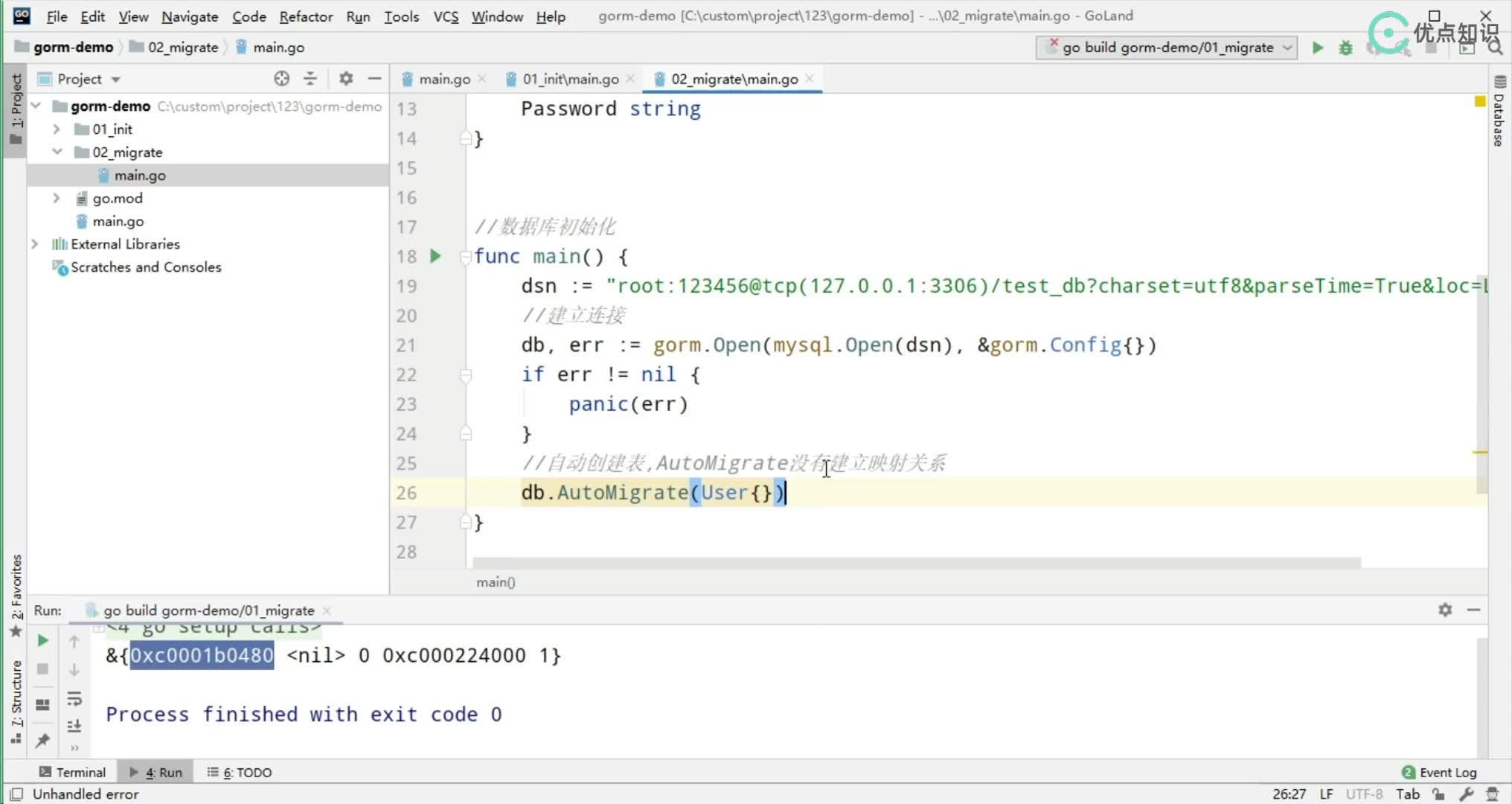Image resolution: width=1512 pixels, height=804 pixels.
Task: Open Run panel settings gear
Action: pyautogui.click(x=1445, y=610)
